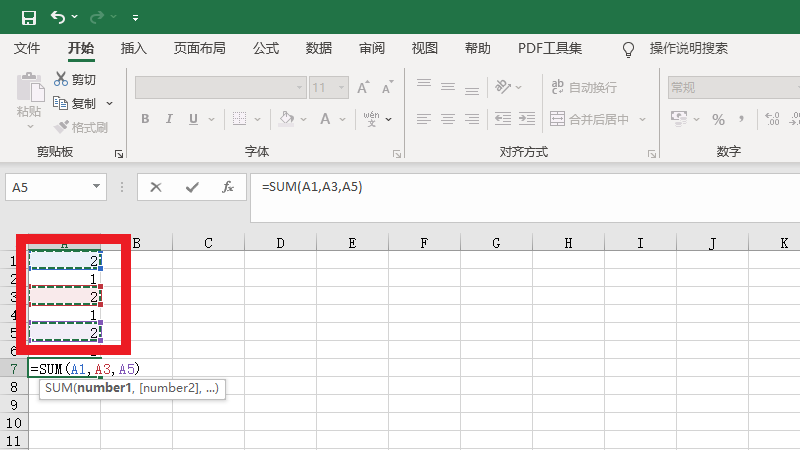800x450 pixels.
Task: Click the increase font size icon
Action: pos(363,88)
